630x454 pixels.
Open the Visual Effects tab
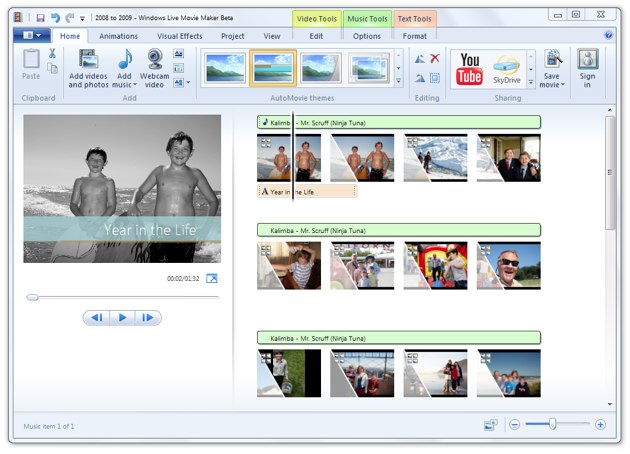[179, 36]
